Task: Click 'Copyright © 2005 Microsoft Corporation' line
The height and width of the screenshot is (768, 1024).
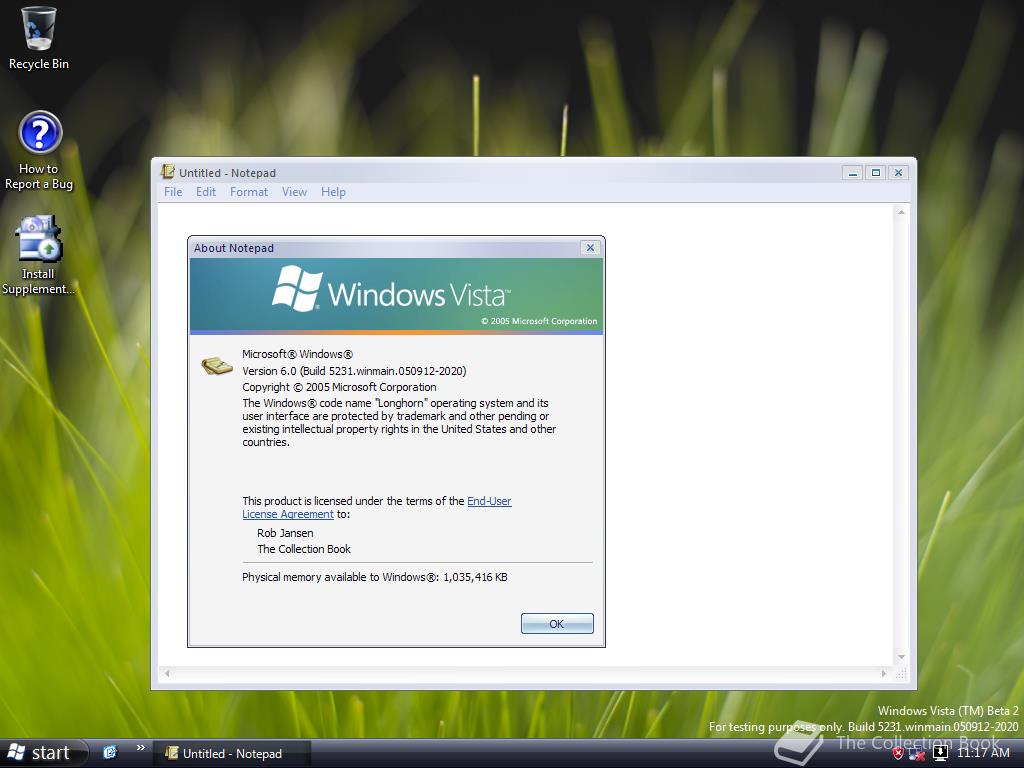Action: pos(339,387)
